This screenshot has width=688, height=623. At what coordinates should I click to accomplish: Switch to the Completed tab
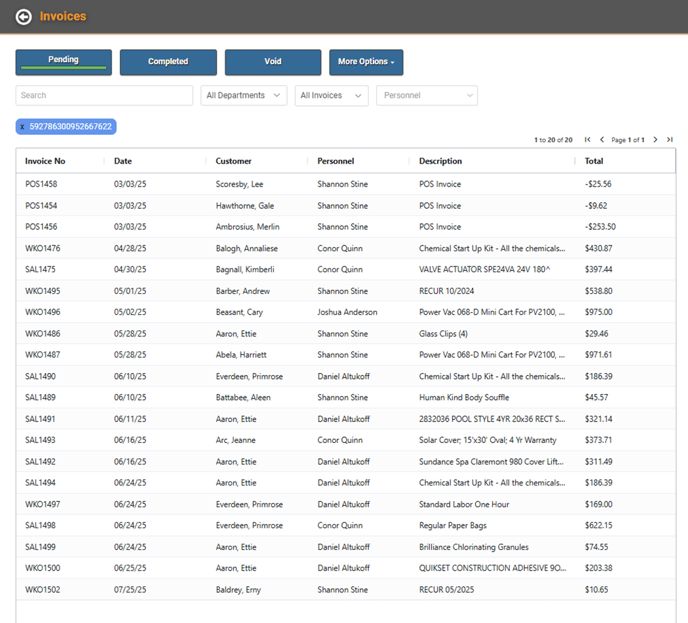[168, 62]
